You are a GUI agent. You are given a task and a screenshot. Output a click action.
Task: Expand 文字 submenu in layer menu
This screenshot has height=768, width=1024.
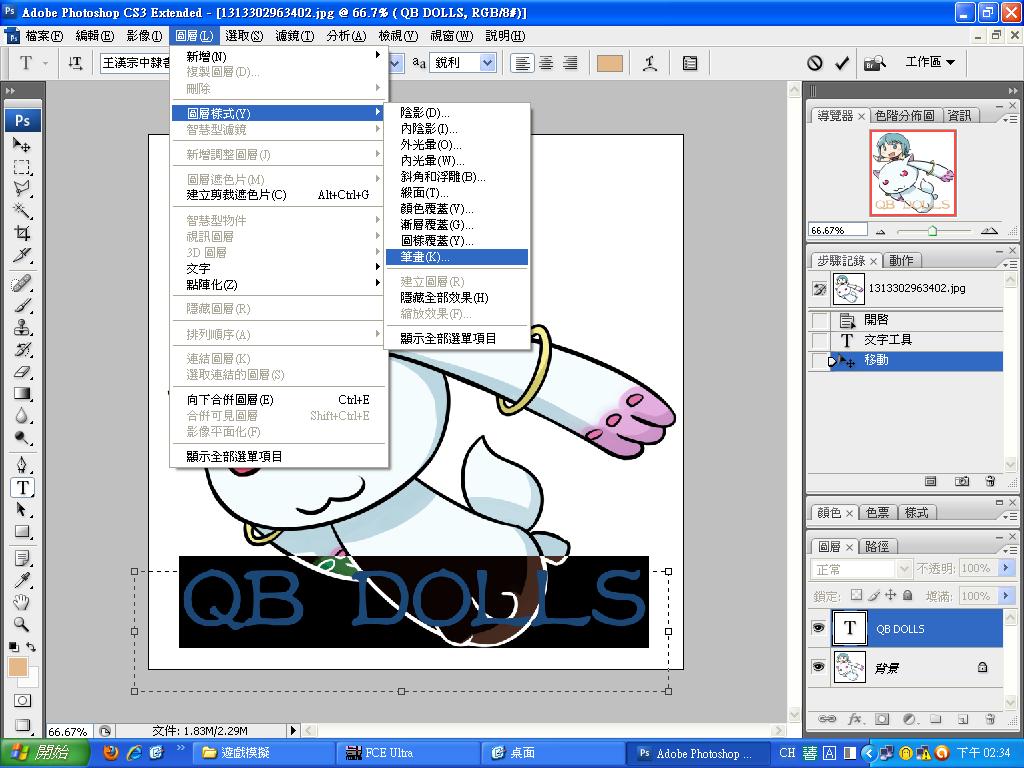(x=279, y=268)
